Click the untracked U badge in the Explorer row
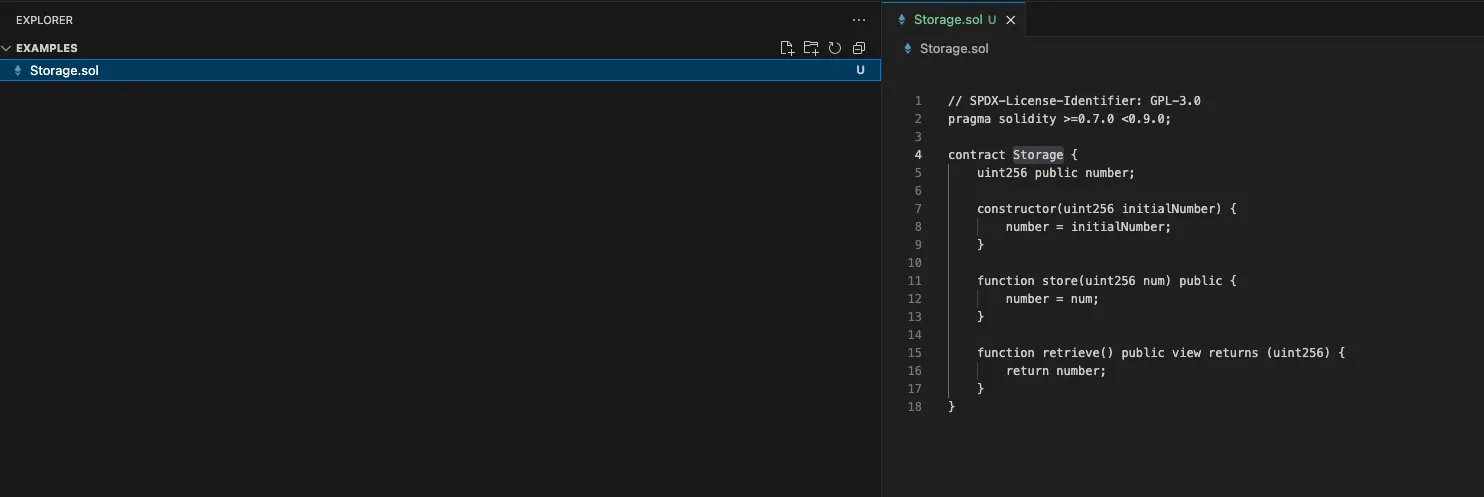The width and height of the screenshot is (1484, 497). [860, 71]
